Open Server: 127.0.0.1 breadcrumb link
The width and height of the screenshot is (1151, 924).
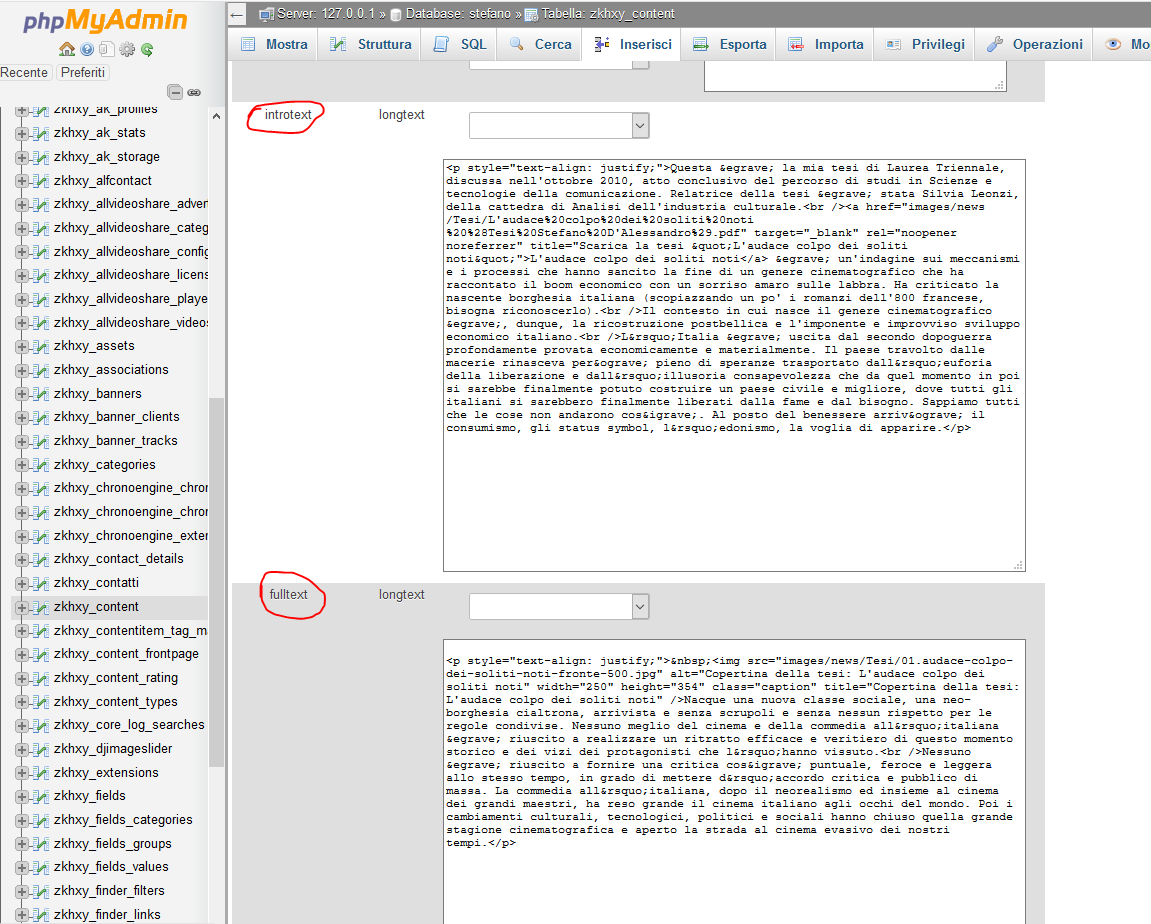pyautogui.click(x=326, y=14)
